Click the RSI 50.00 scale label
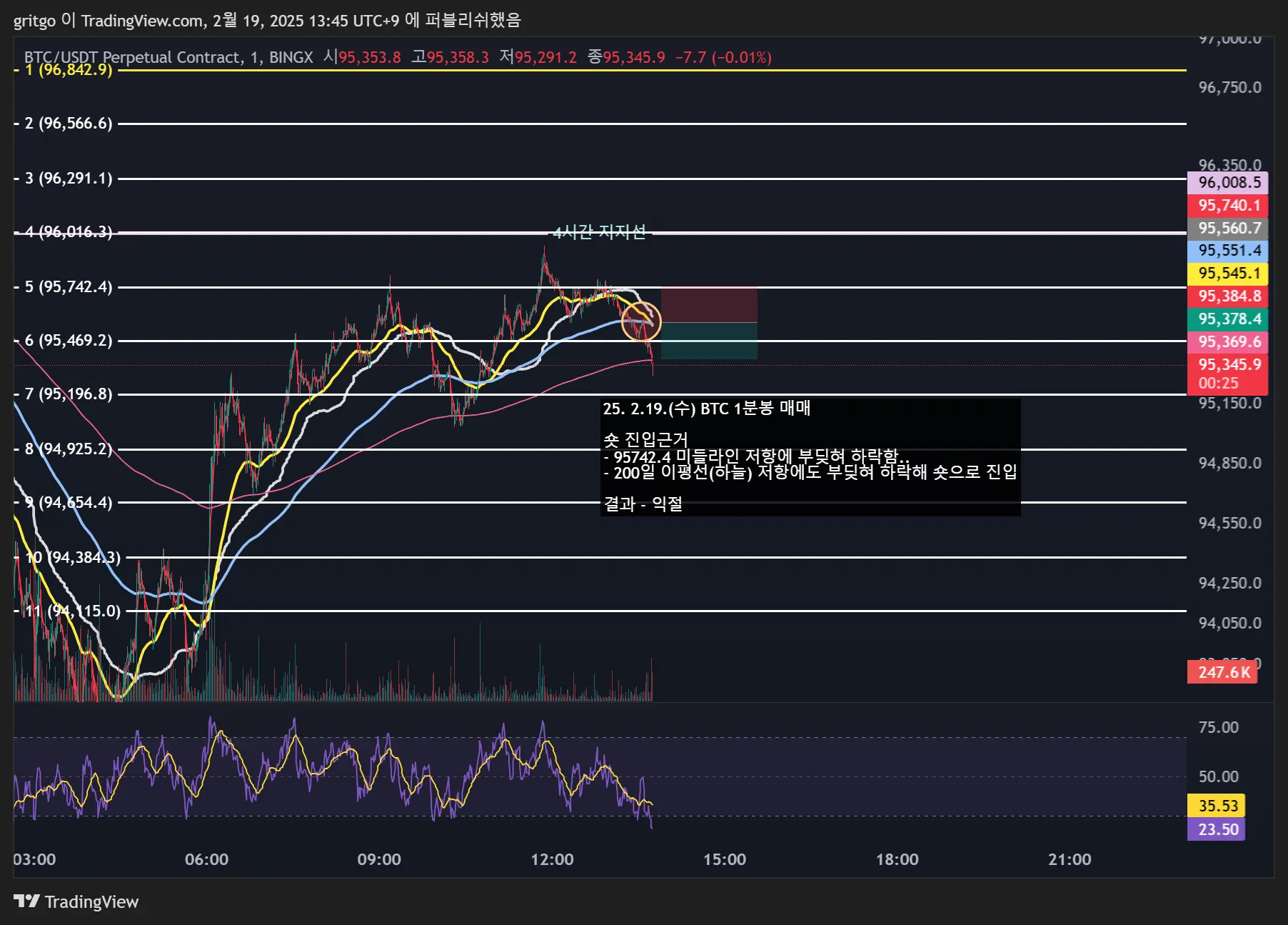Viewport: 1288px width, 925px height. (1218, 776)
